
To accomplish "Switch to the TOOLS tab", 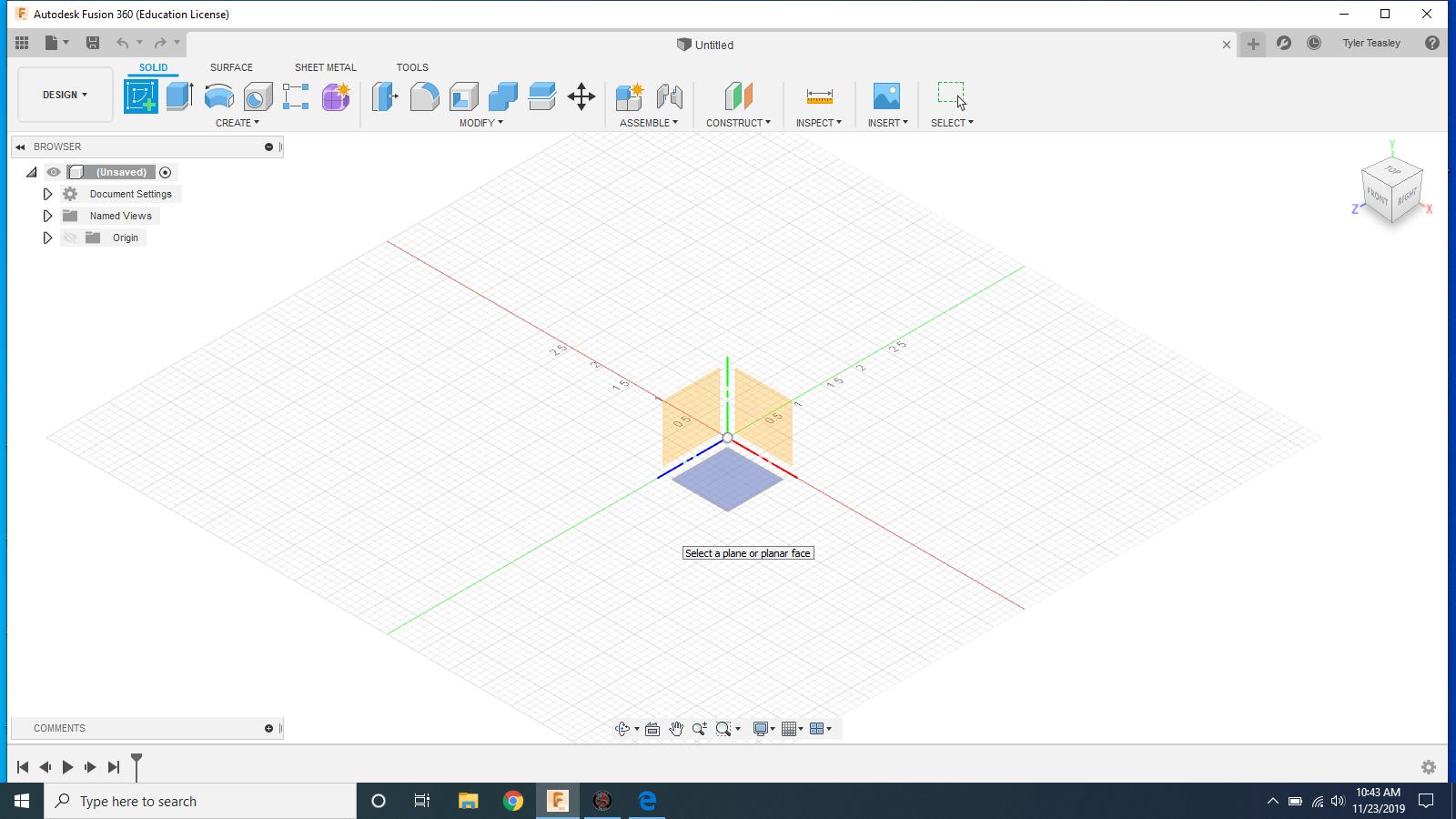I will [x=412, y=67].
